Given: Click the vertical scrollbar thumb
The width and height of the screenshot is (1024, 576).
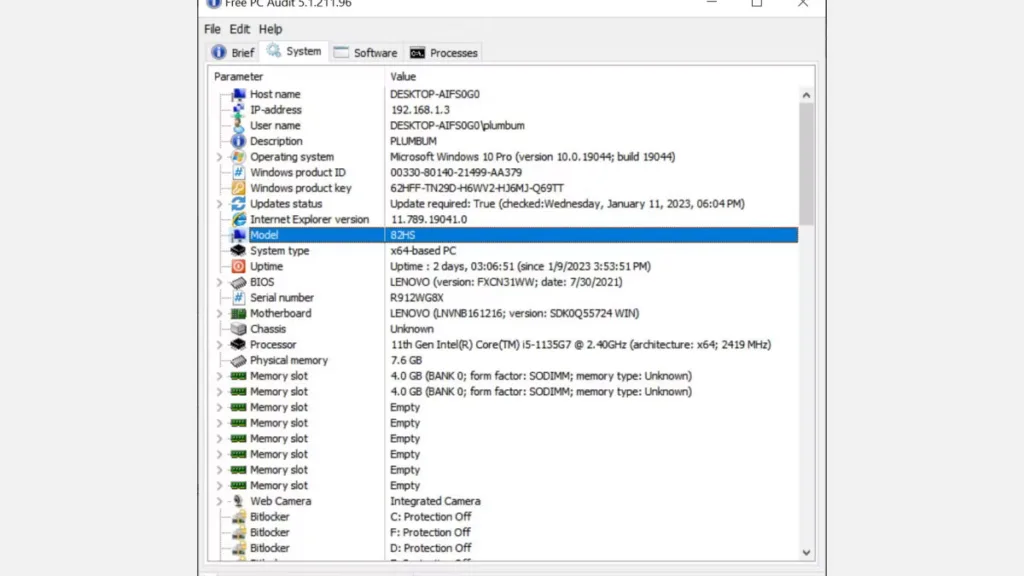Looking at the screenshot, I should click(807, 163).
